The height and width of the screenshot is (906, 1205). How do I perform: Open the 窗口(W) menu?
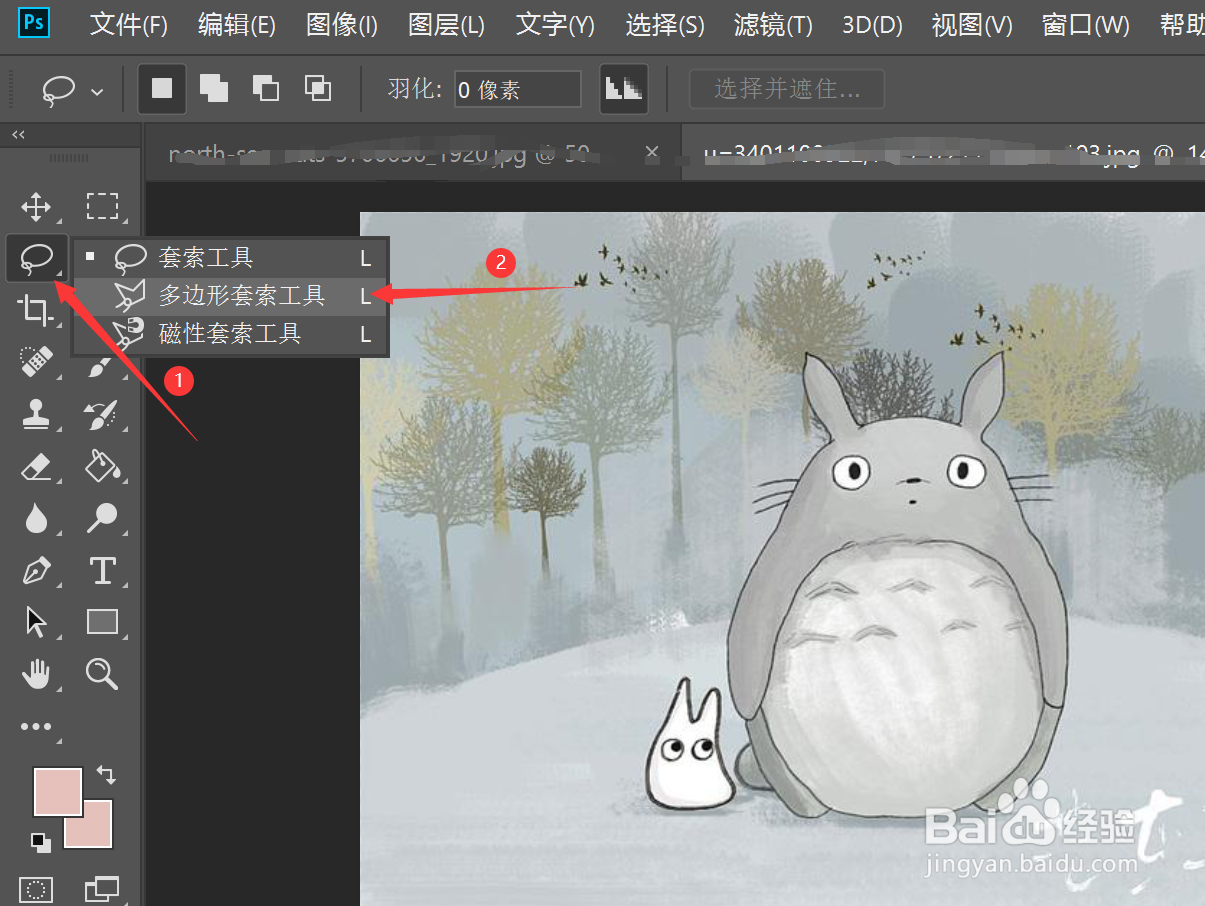[1086, 25]
